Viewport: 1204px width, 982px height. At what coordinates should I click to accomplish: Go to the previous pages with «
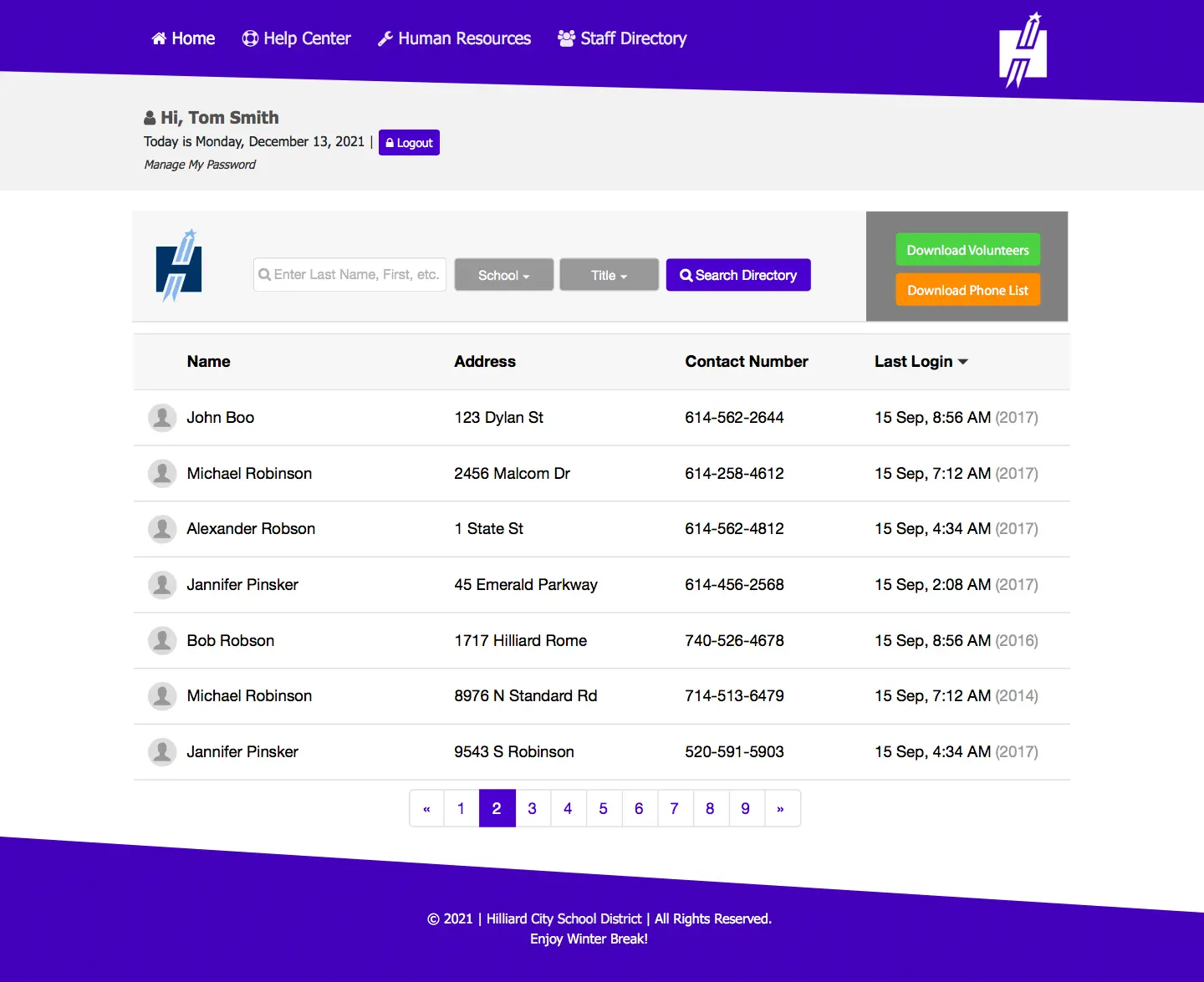[x=426, y=809]
